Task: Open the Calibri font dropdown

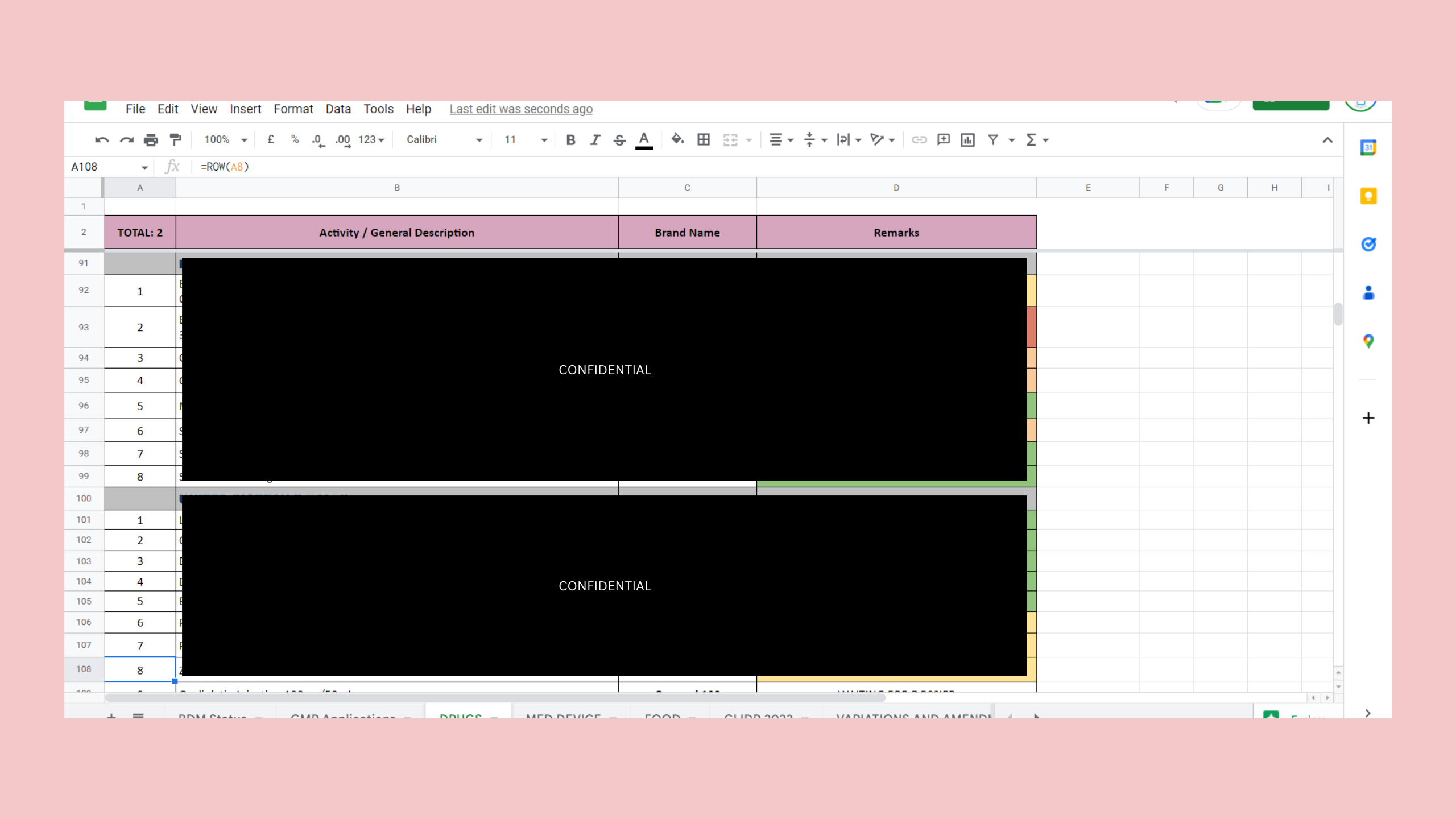Action: [x=444, y=140]
